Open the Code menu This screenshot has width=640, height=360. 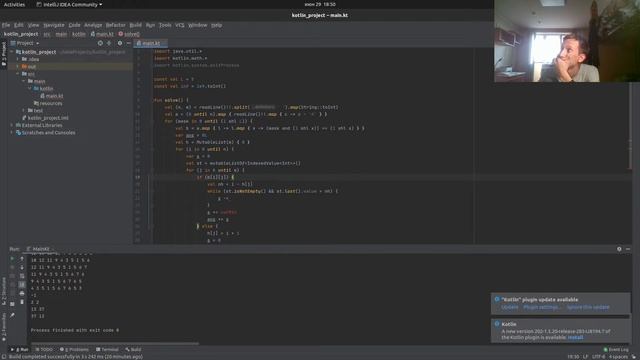coord(74,25)
